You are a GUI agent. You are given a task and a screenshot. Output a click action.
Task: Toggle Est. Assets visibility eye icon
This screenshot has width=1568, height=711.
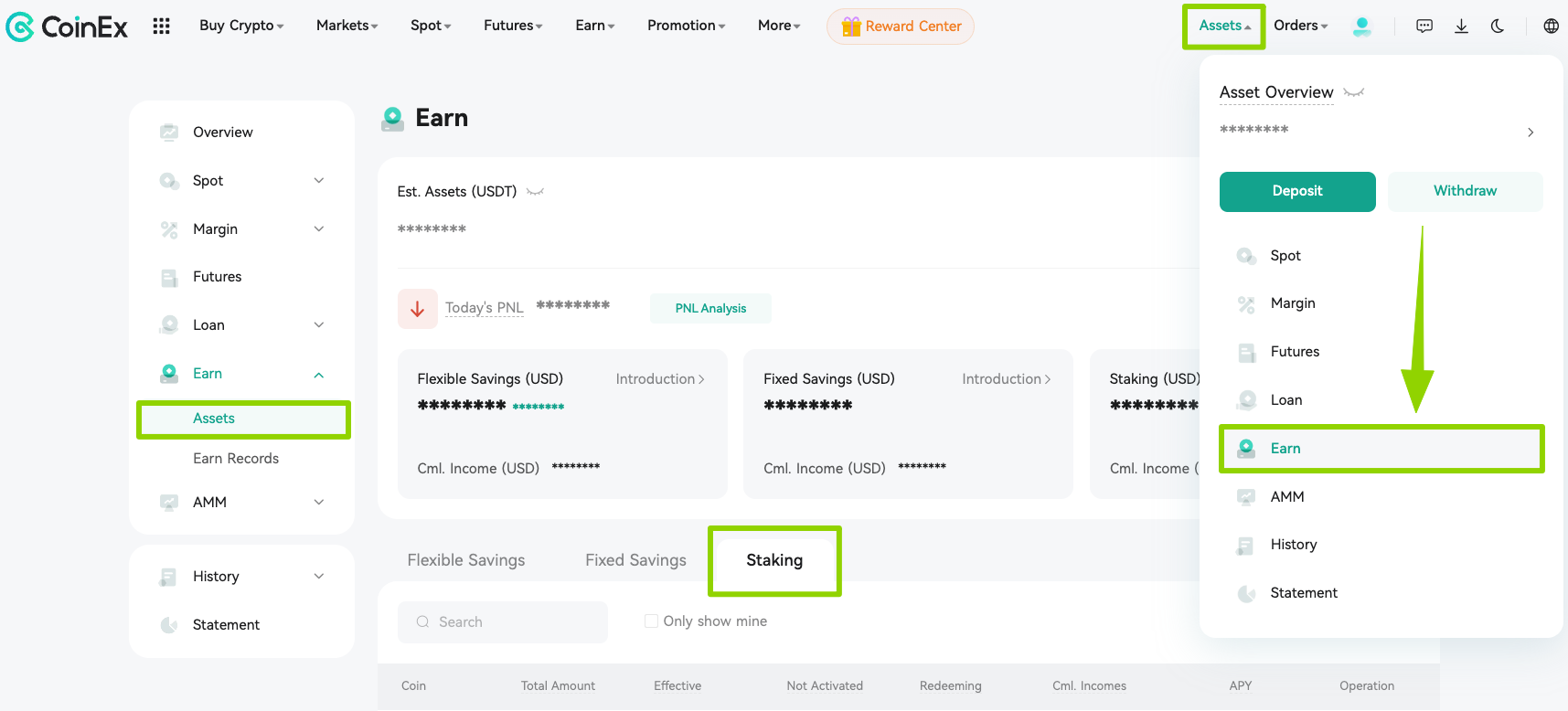point(535,192)
